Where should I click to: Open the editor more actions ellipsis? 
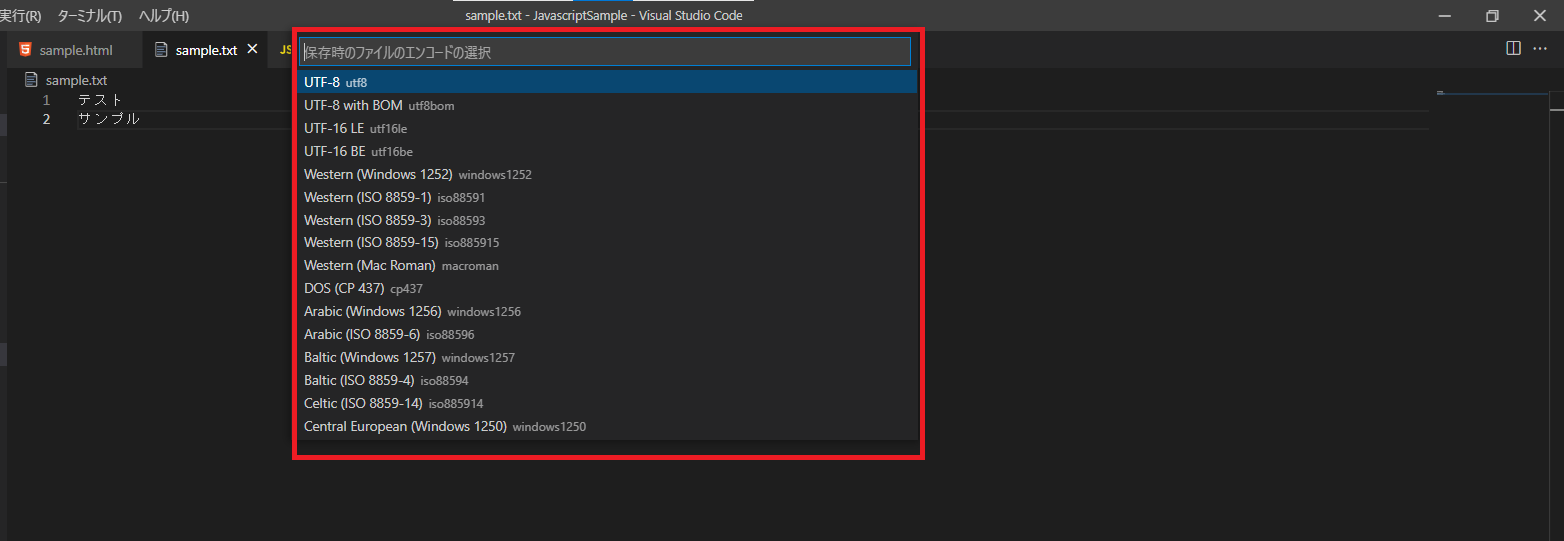pos(1540,48)
